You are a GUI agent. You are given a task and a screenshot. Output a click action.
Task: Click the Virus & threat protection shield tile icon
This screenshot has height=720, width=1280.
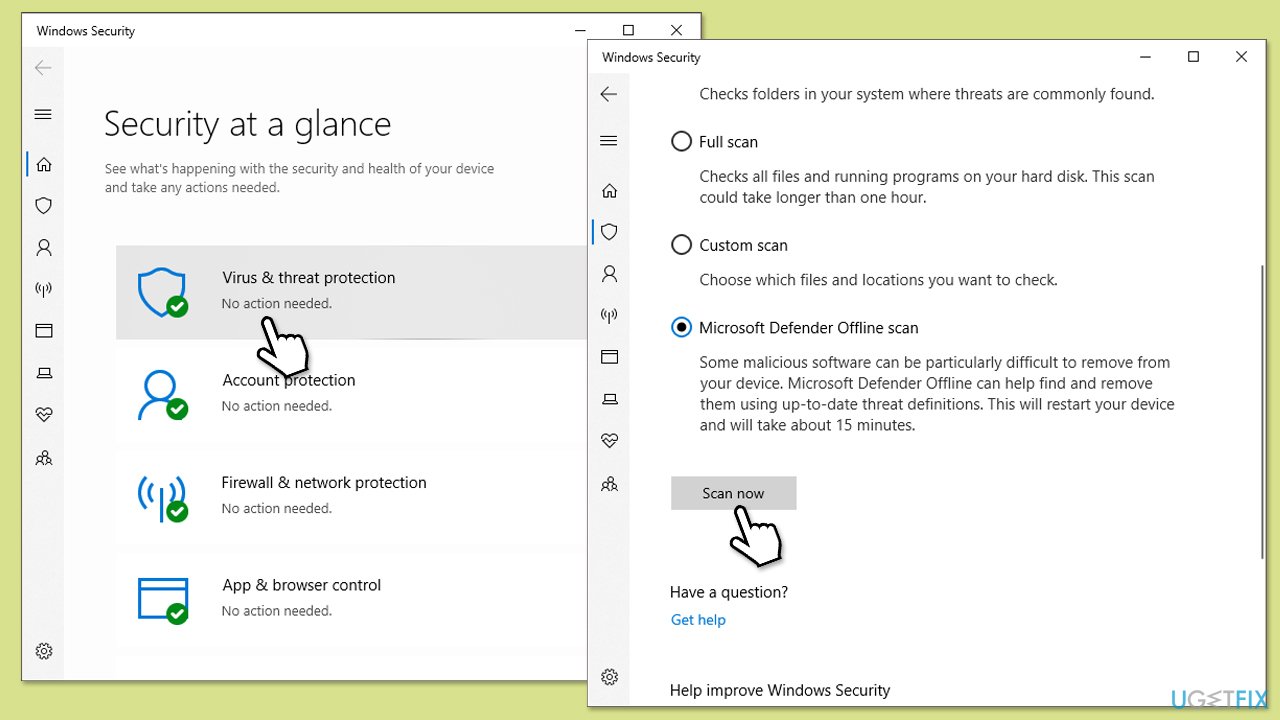pos(162,292)
